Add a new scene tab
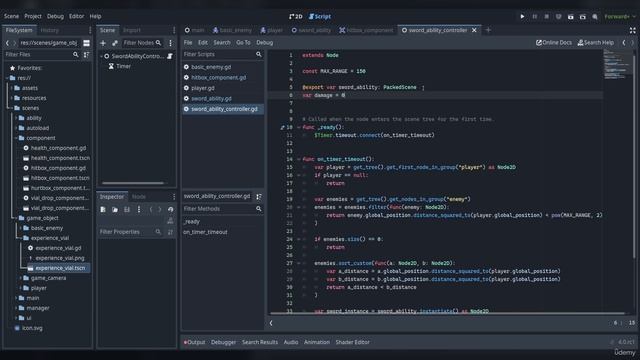 [x=488, y=30]
